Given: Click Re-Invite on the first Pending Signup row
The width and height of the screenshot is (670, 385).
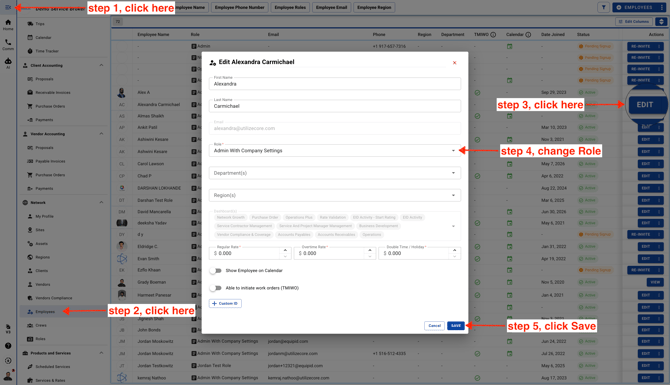Looking at the screenshot, I should [x=641, y=46].
